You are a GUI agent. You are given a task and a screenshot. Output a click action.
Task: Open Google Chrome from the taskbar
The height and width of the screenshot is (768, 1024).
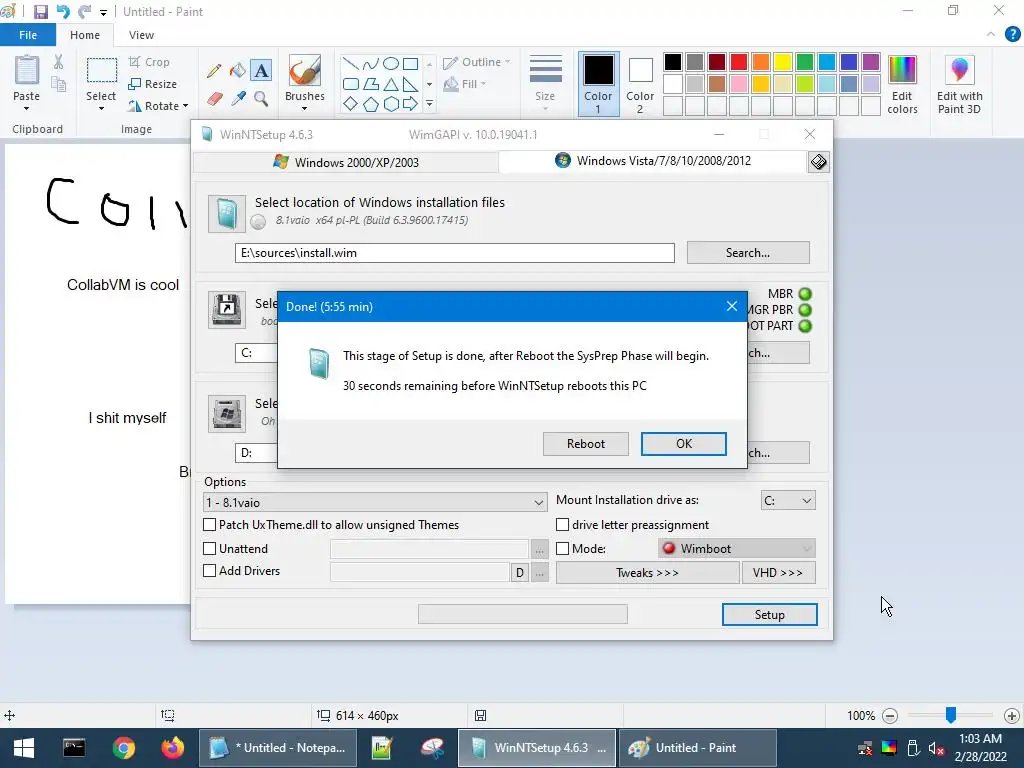[123, 748]
